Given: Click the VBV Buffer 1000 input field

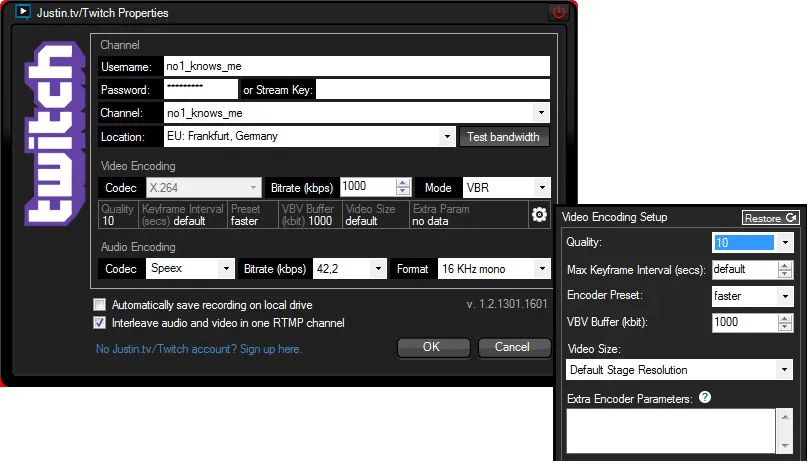Looking at the screenshot, I should pos(745,322).
